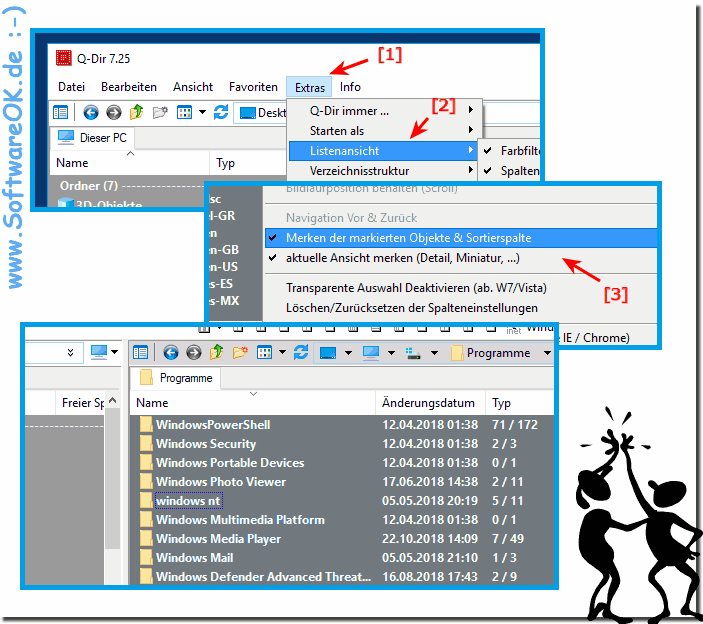Open Info menu
703x624 pixels.
[350, 87]
